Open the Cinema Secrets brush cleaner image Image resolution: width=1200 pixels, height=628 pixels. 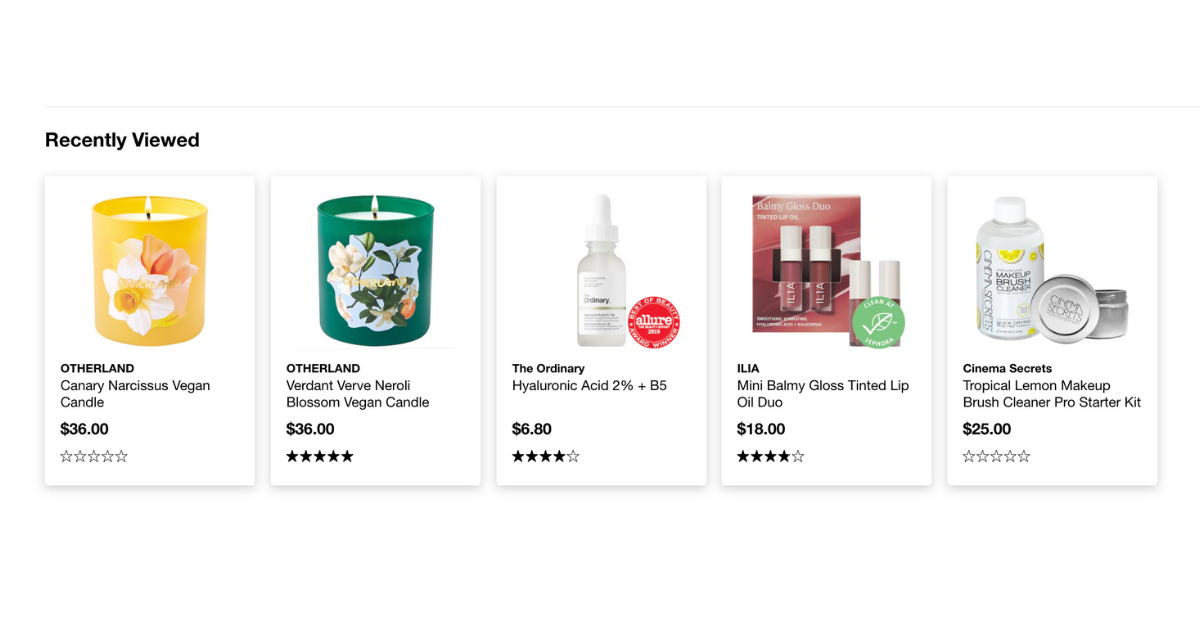pyautogui.click(x=1052, y=269)
